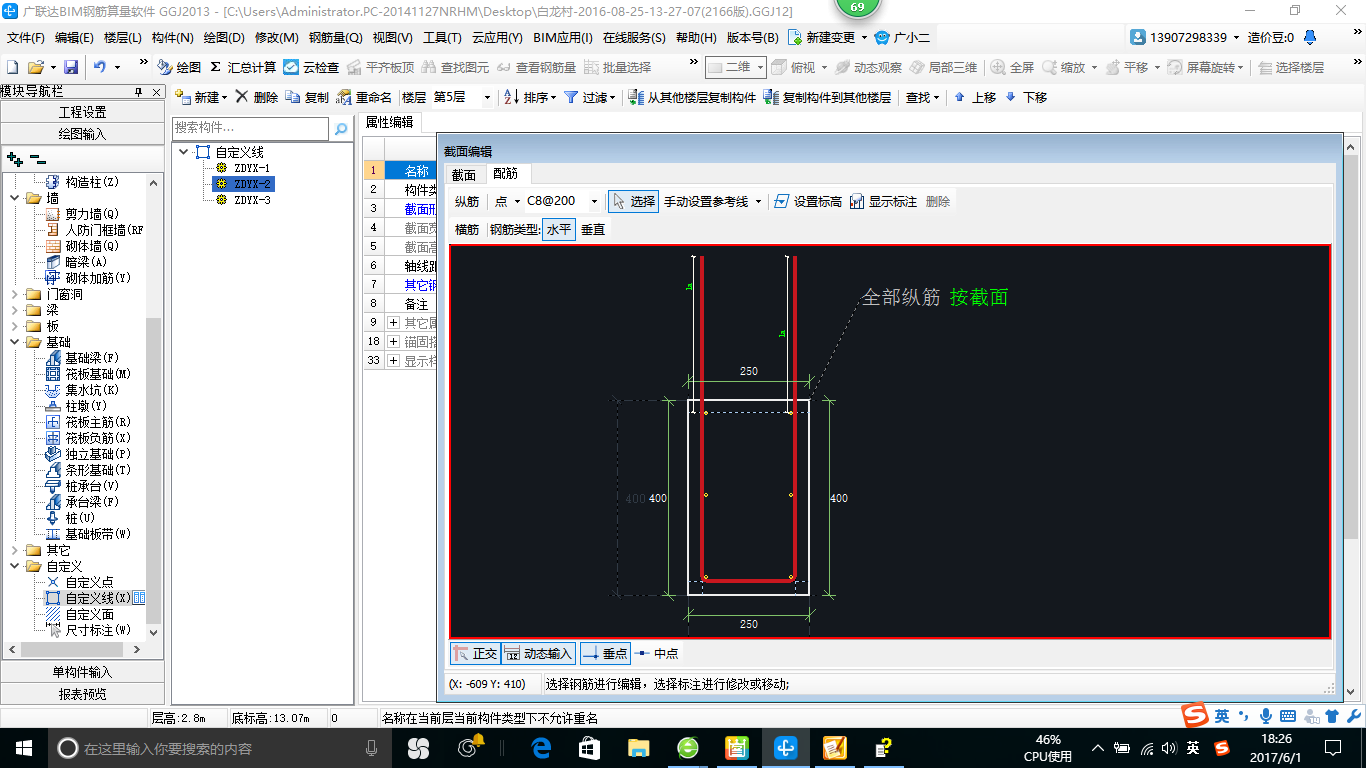Click the save disk icon
The image size is (1366, 768).
[71, 67]
